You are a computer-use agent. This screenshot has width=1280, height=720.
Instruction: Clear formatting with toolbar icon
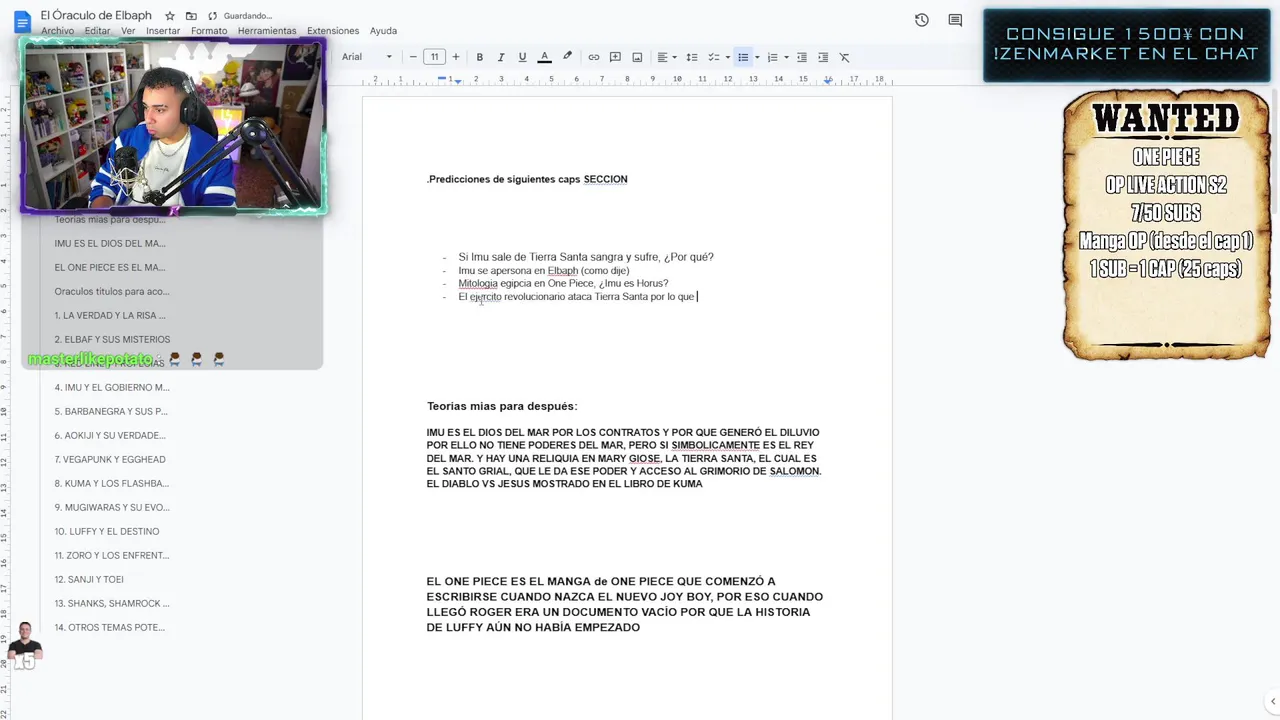click(844, 57)
